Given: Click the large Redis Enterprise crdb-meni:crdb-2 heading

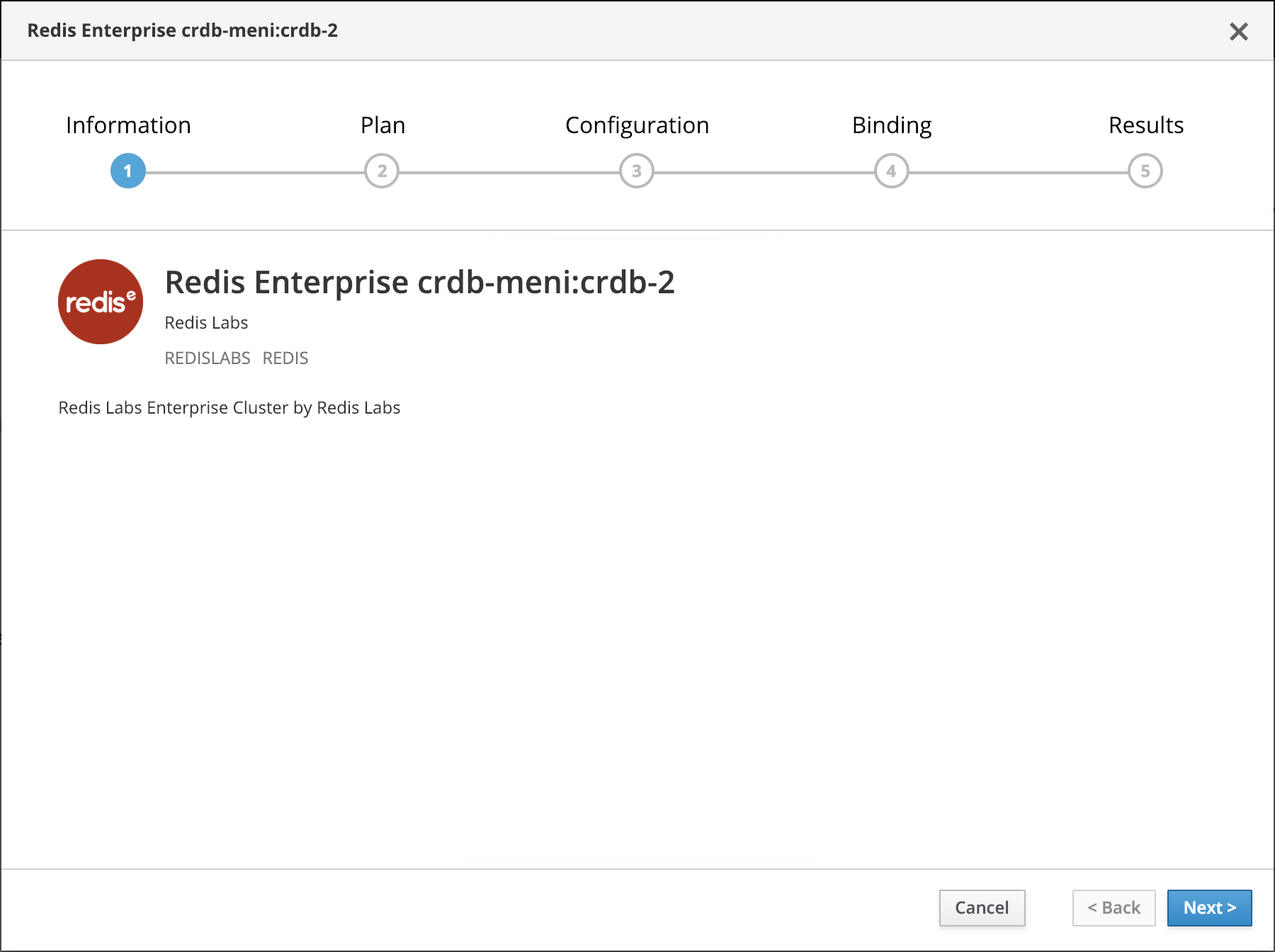Looking at the screenshot, I should 419,283.
